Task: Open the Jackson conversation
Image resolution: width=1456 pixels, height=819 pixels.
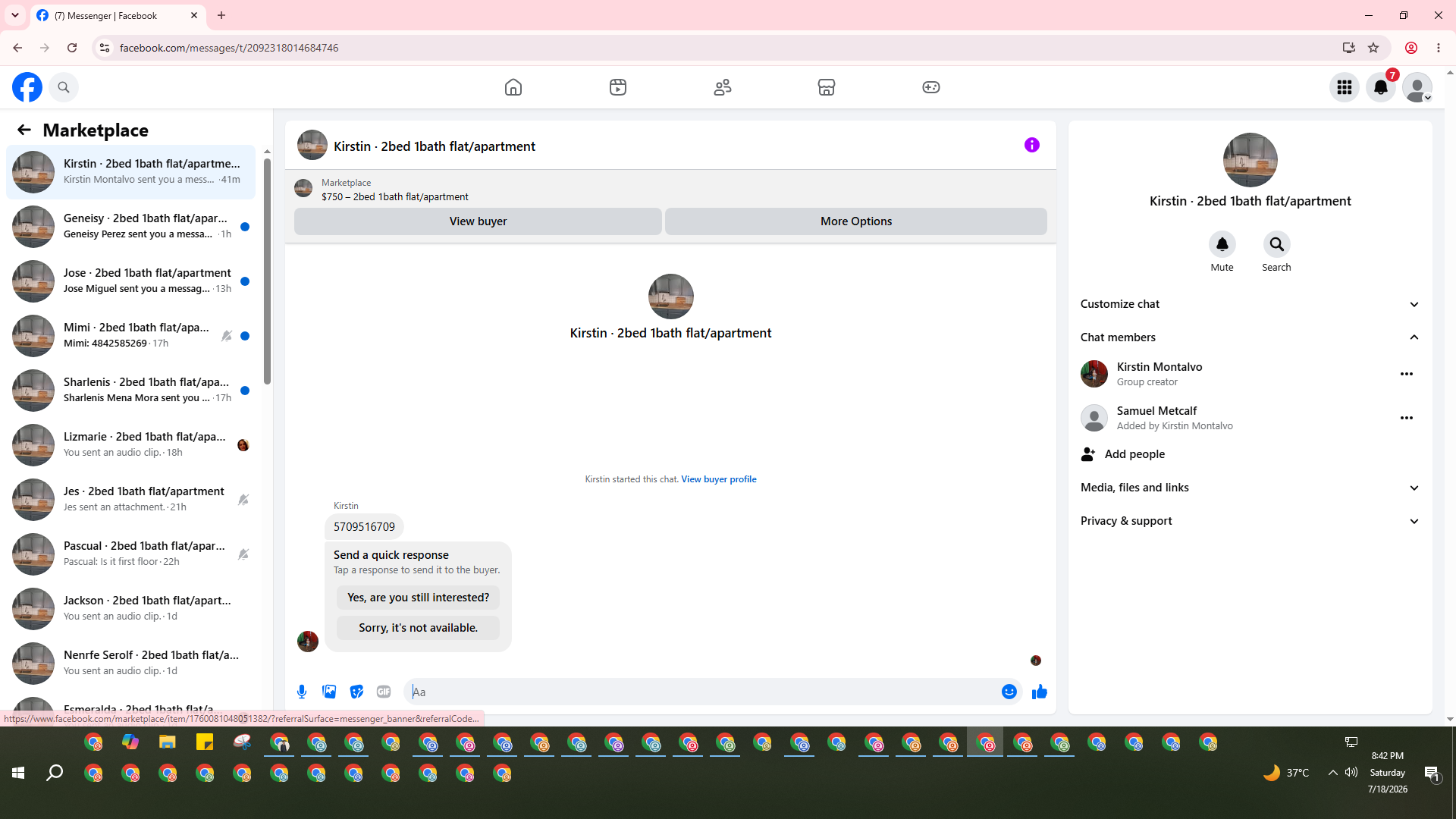Action: click(x=130, y=609)
